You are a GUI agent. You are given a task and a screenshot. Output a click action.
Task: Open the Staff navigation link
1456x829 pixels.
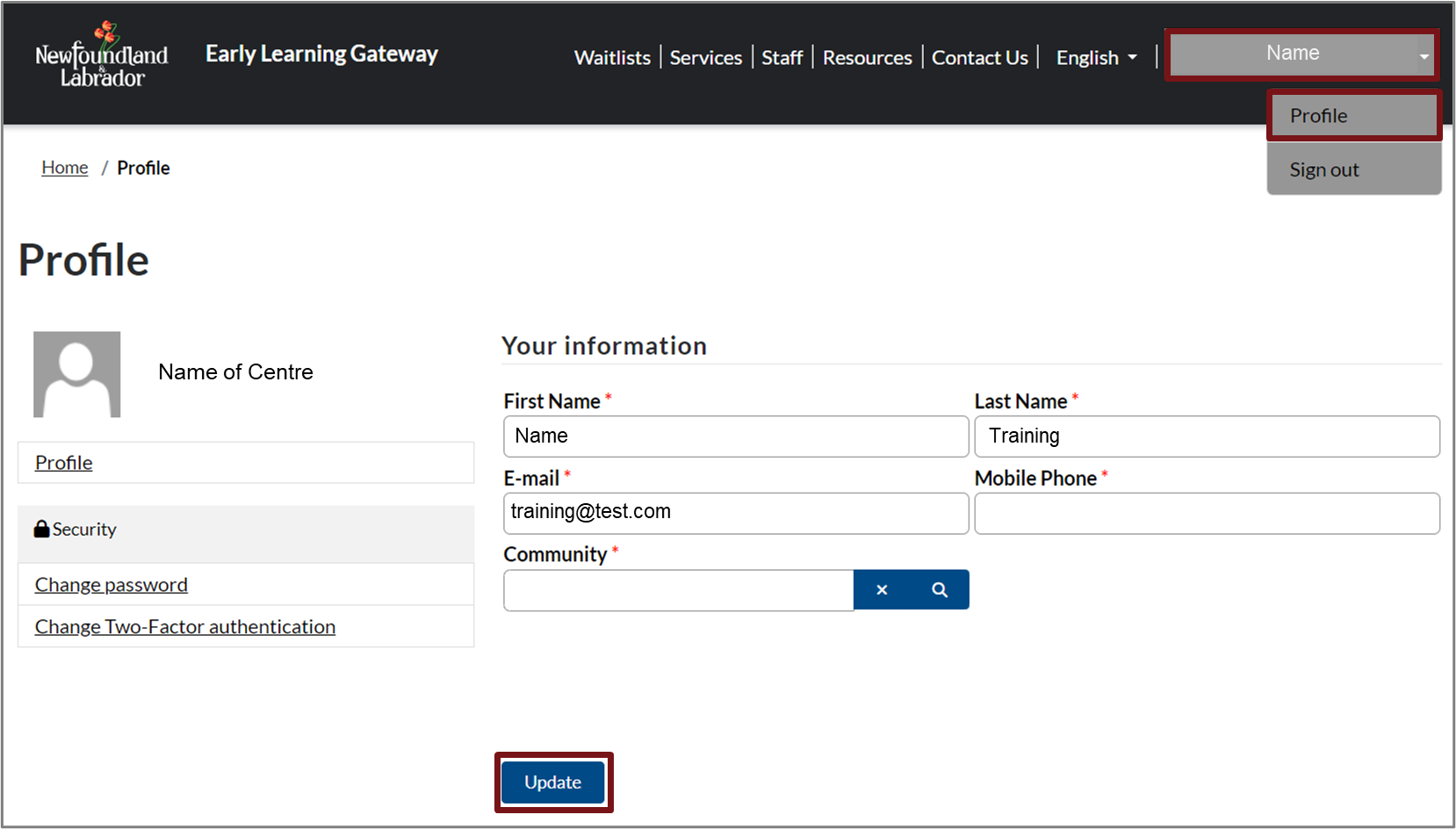tap(782, 58)
